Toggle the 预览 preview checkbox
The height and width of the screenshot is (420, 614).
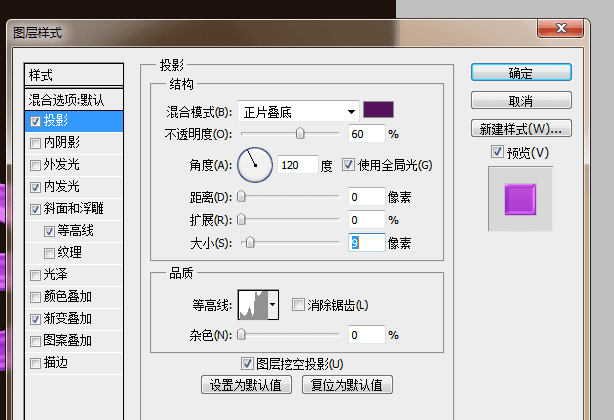coord(497,151)
